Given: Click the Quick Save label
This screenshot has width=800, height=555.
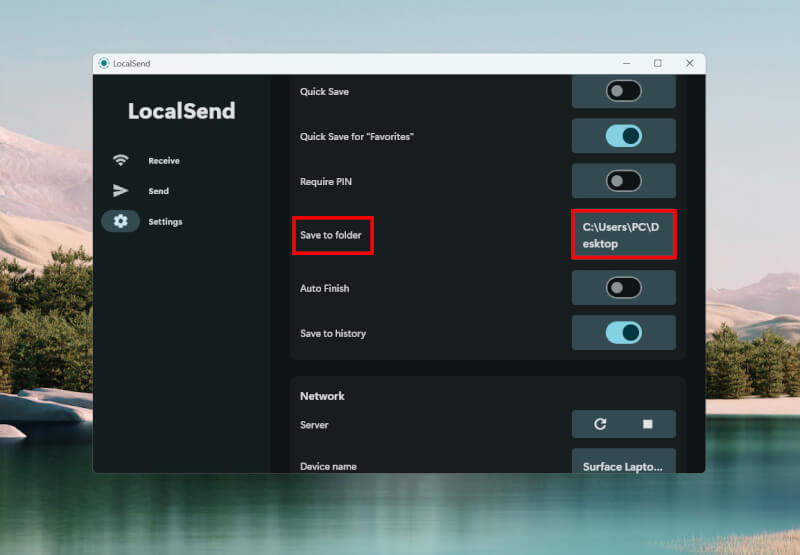Looking at the screenshot, I should pos(324,92).
